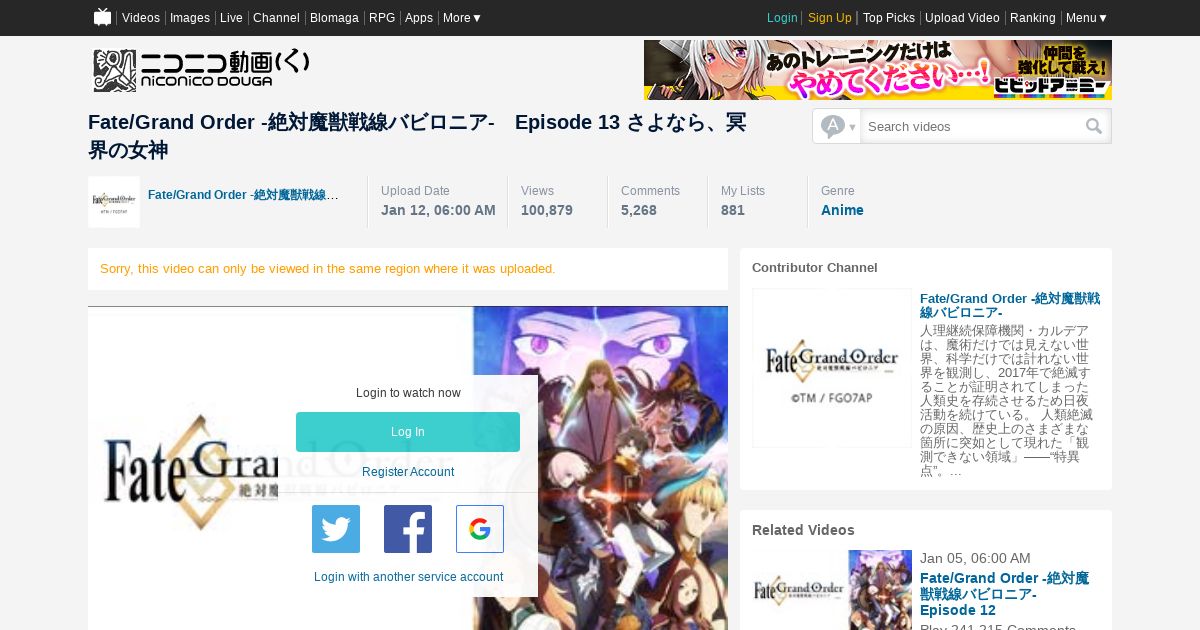The width and height of the screenshot is (1200, 630).
Task: Click the Related Videos heading
Action: (803, 530)
